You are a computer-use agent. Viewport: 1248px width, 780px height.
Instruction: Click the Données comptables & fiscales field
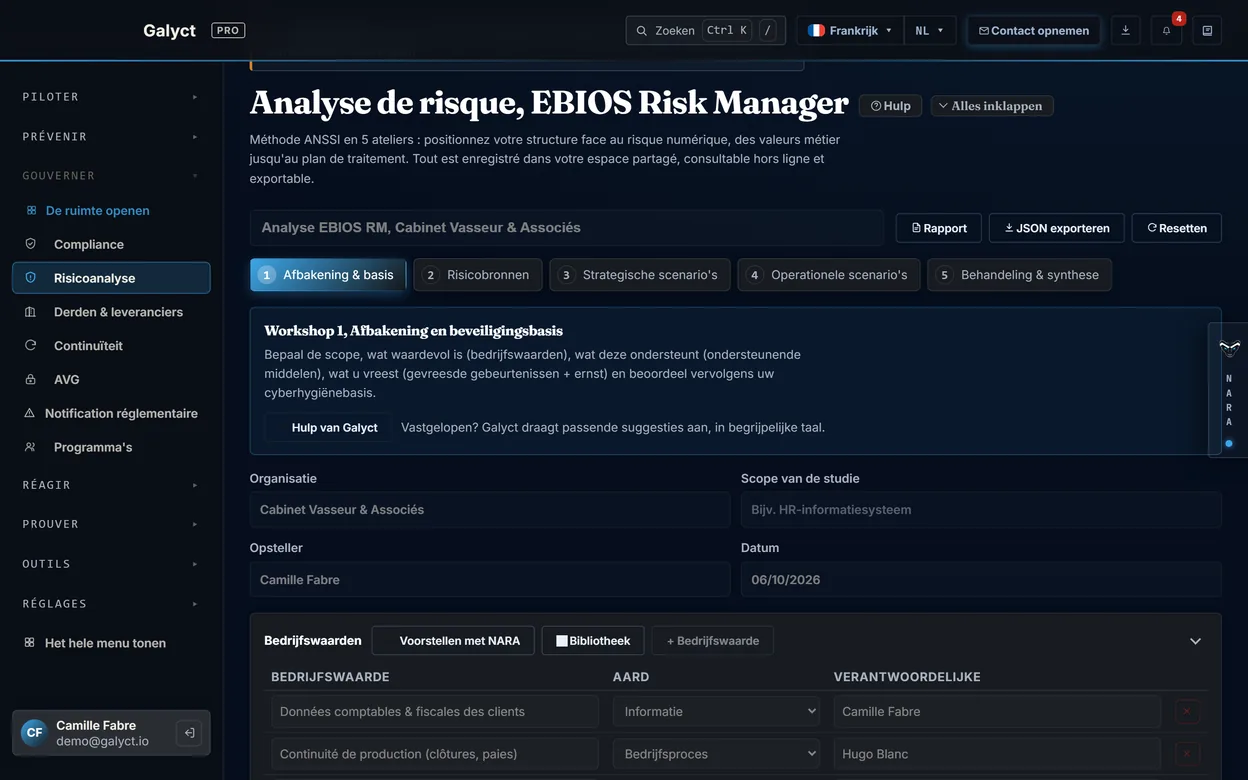click(x=435, y=712)
